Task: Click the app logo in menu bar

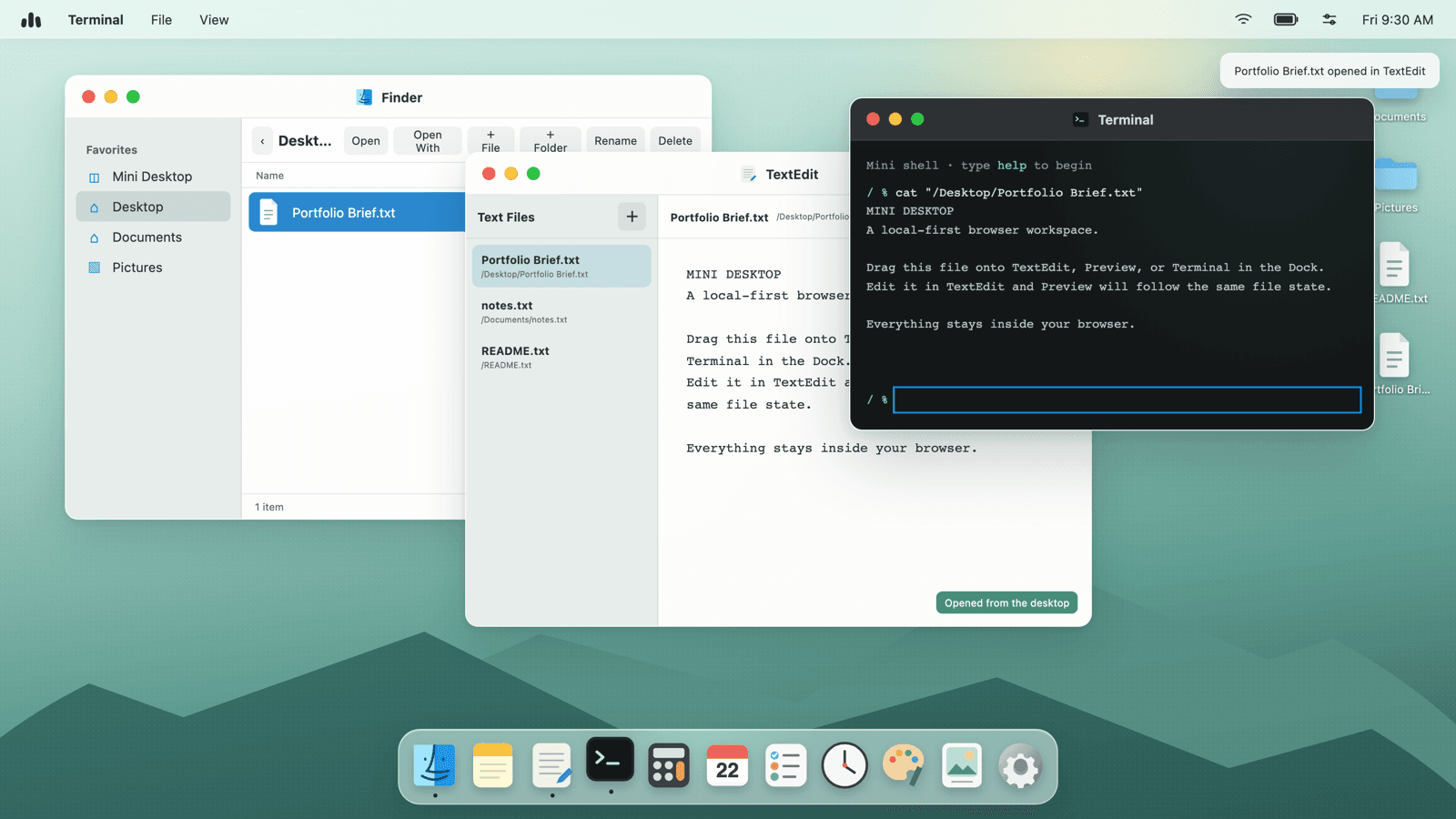Action: coord(31,19)
